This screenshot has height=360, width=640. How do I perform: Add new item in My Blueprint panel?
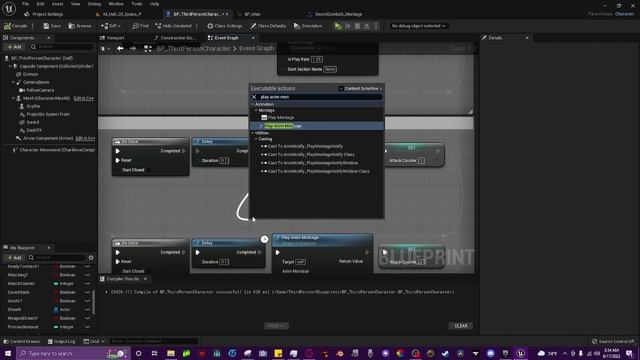pyautogui.click(x=14, y=258)
